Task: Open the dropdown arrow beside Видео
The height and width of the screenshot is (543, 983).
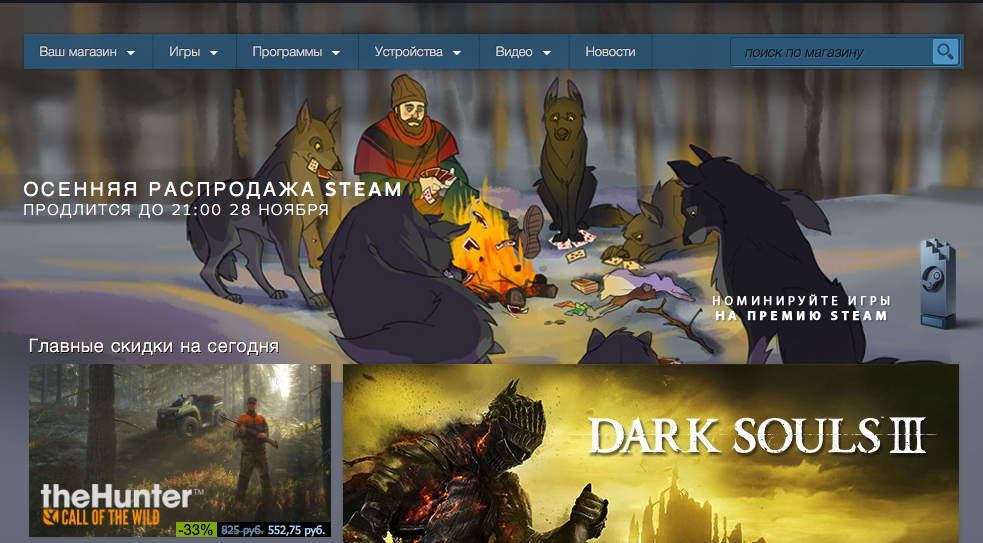Action: (x=546, y=53)
